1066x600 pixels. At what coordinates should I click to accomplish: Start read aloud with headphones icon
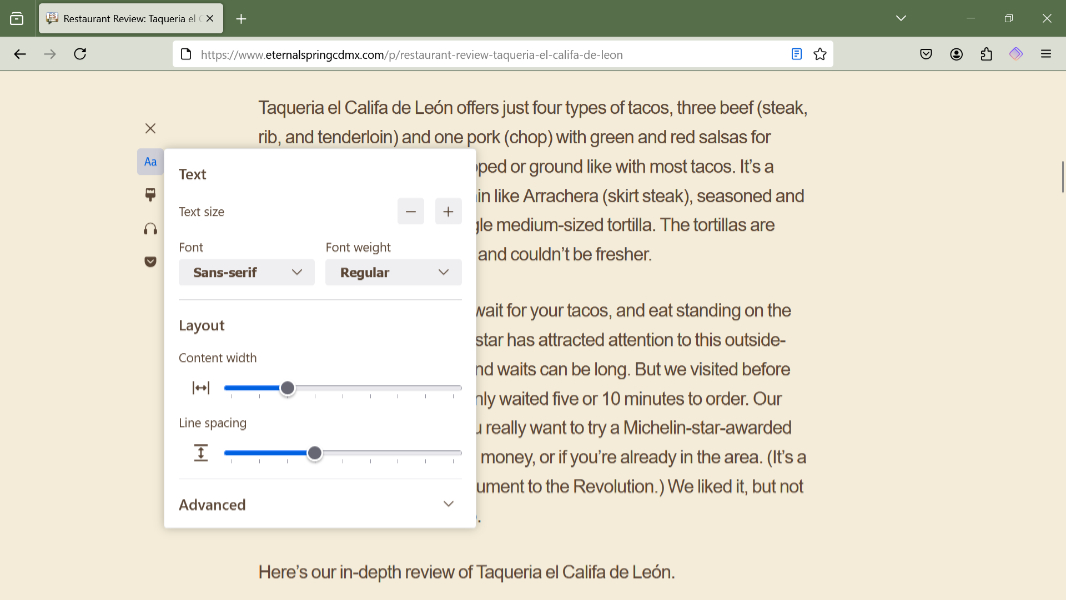(150, 229)
